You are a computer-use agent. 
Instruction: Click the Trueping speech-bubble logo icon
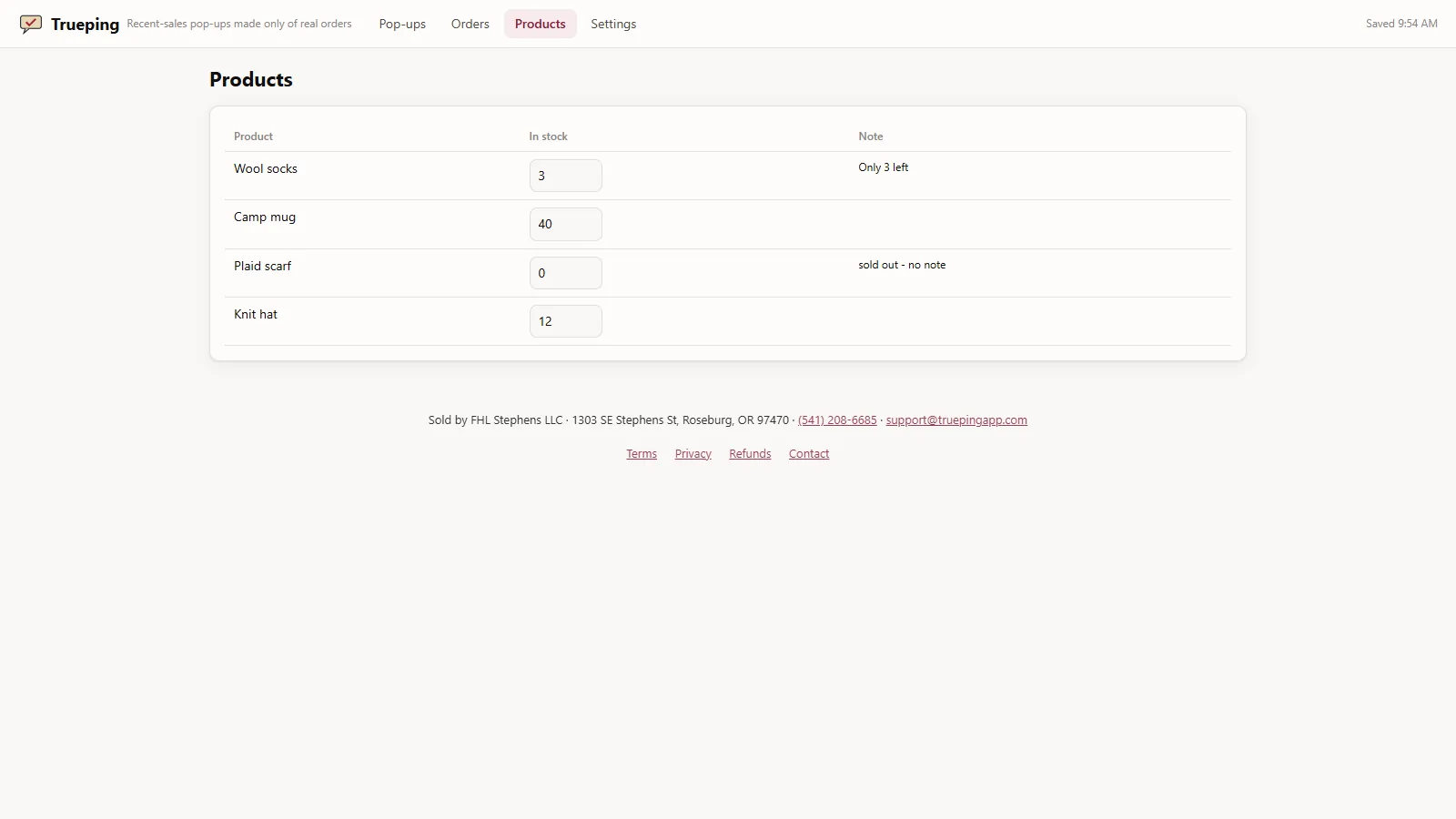[31, 24]
